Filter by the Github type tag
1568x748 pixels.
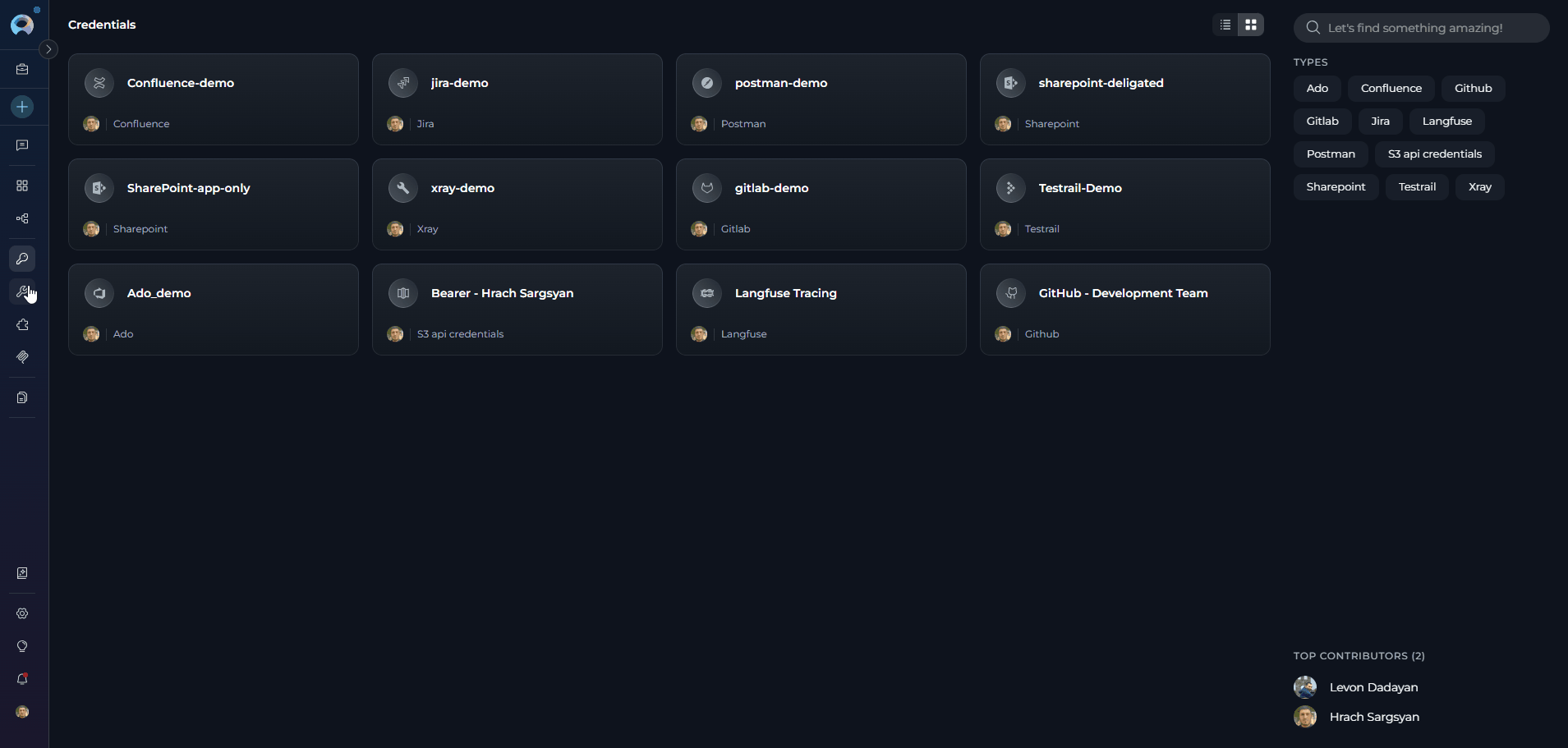(1473, 88)
